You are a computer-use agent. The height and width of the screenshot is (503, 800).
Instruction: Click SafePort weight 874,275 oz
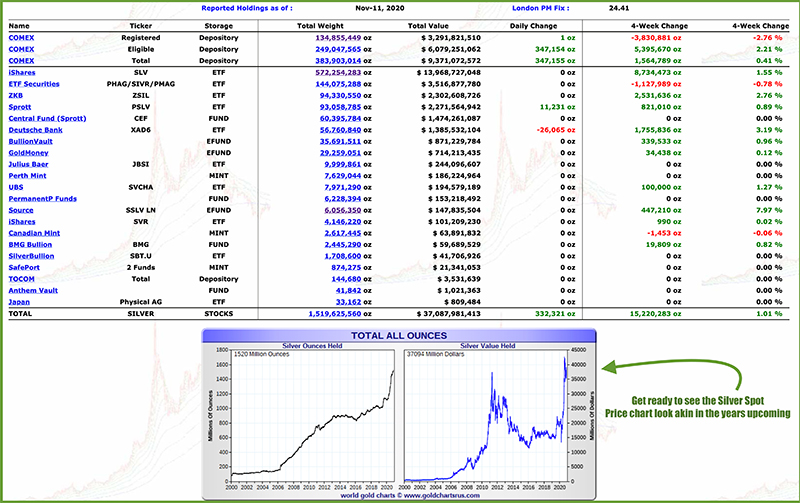346,268
